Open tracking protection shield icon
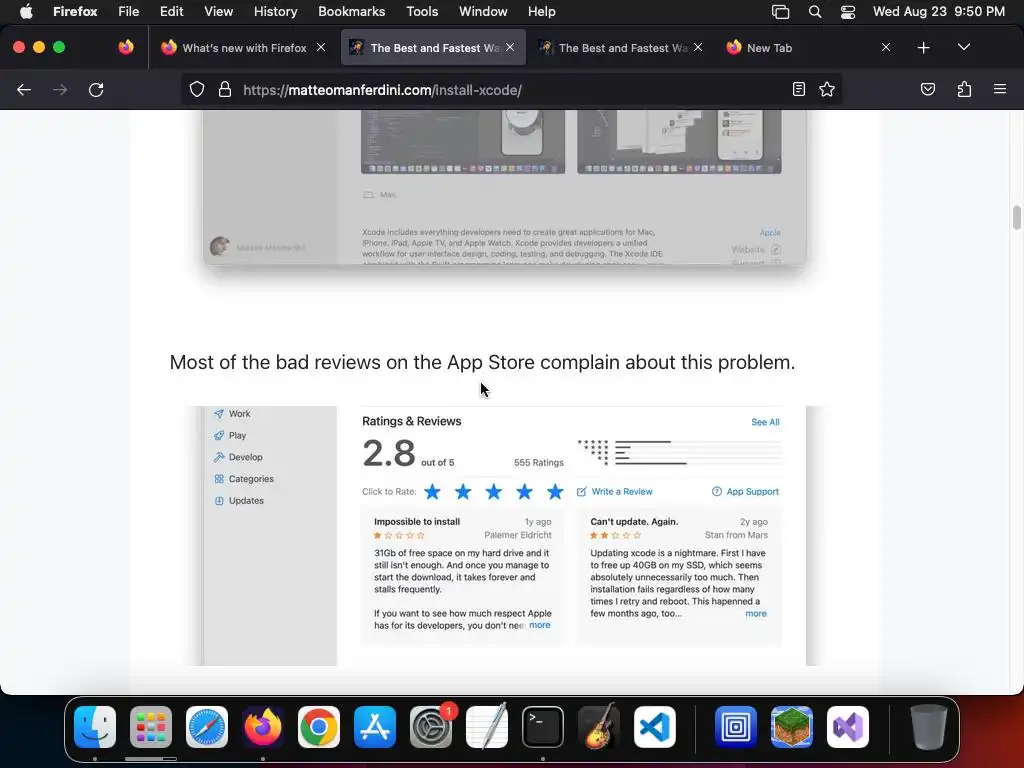Image resolution: width=1024 pixels, height=768 pixels. pos(197,89)
